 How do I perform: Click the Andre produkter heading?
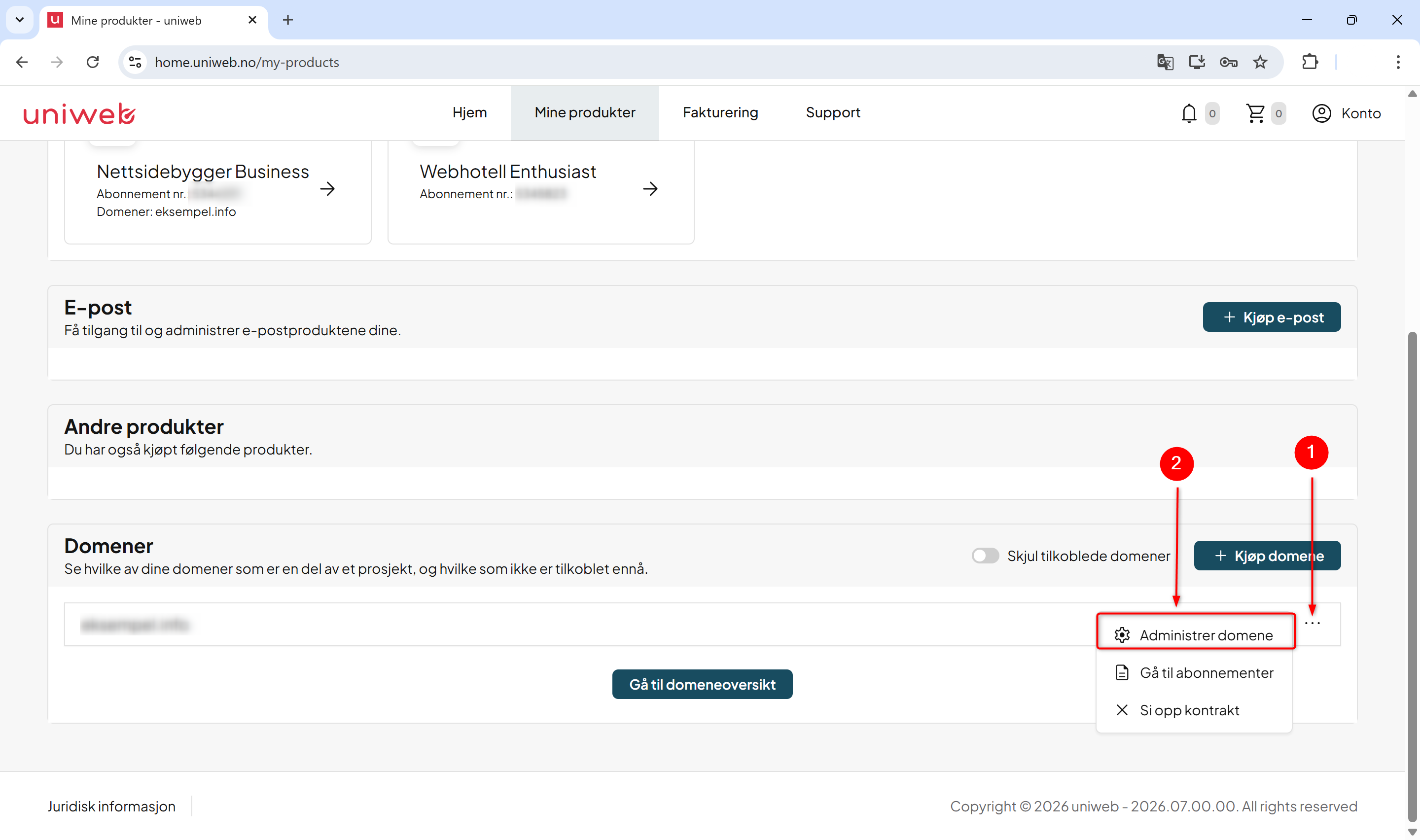[x=144, y=427]
